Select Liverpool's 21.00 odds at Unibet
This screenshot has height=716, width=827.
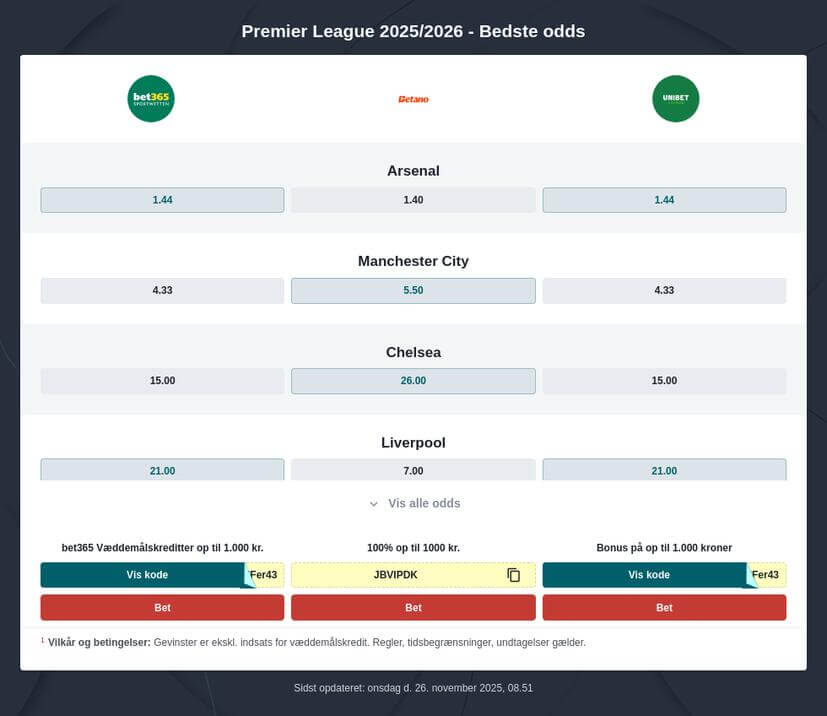664,470
